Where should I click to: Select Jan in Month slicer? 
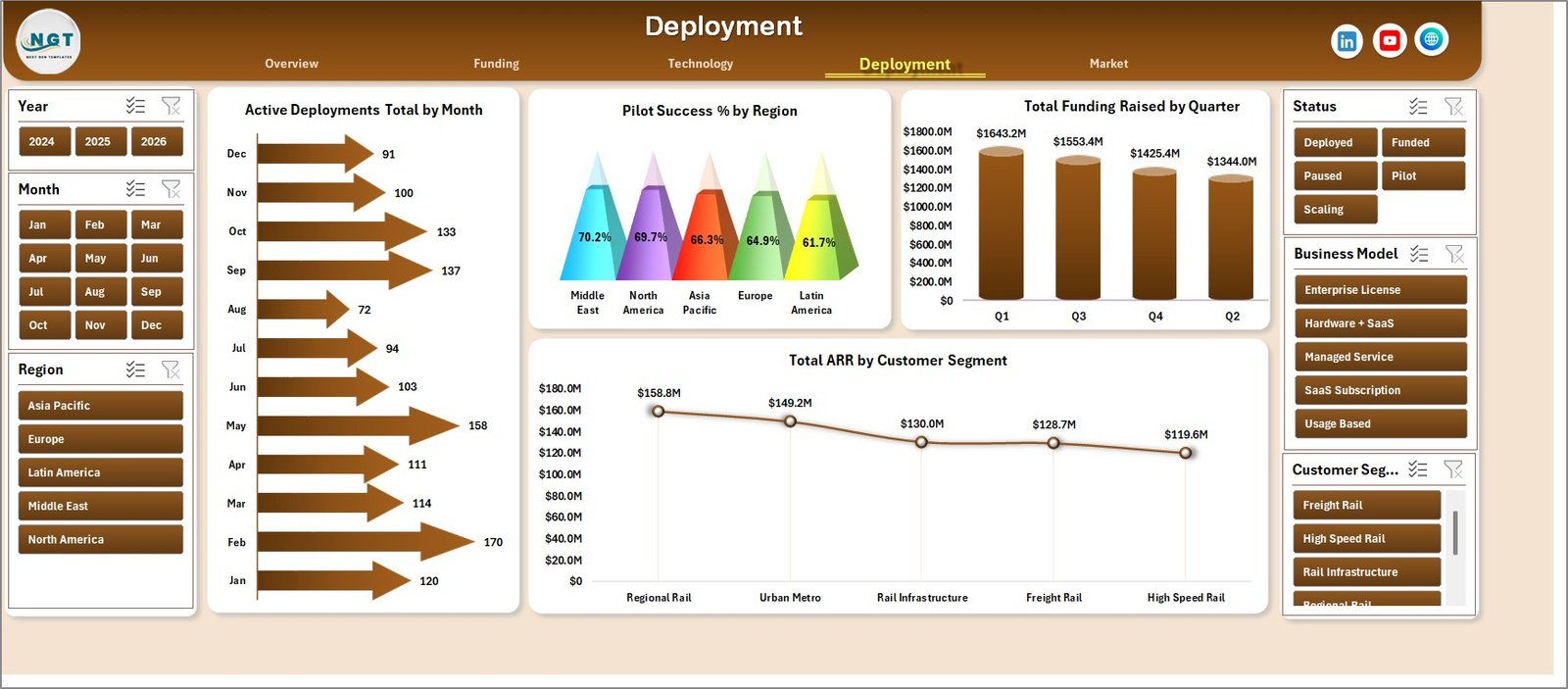(44, 225)
